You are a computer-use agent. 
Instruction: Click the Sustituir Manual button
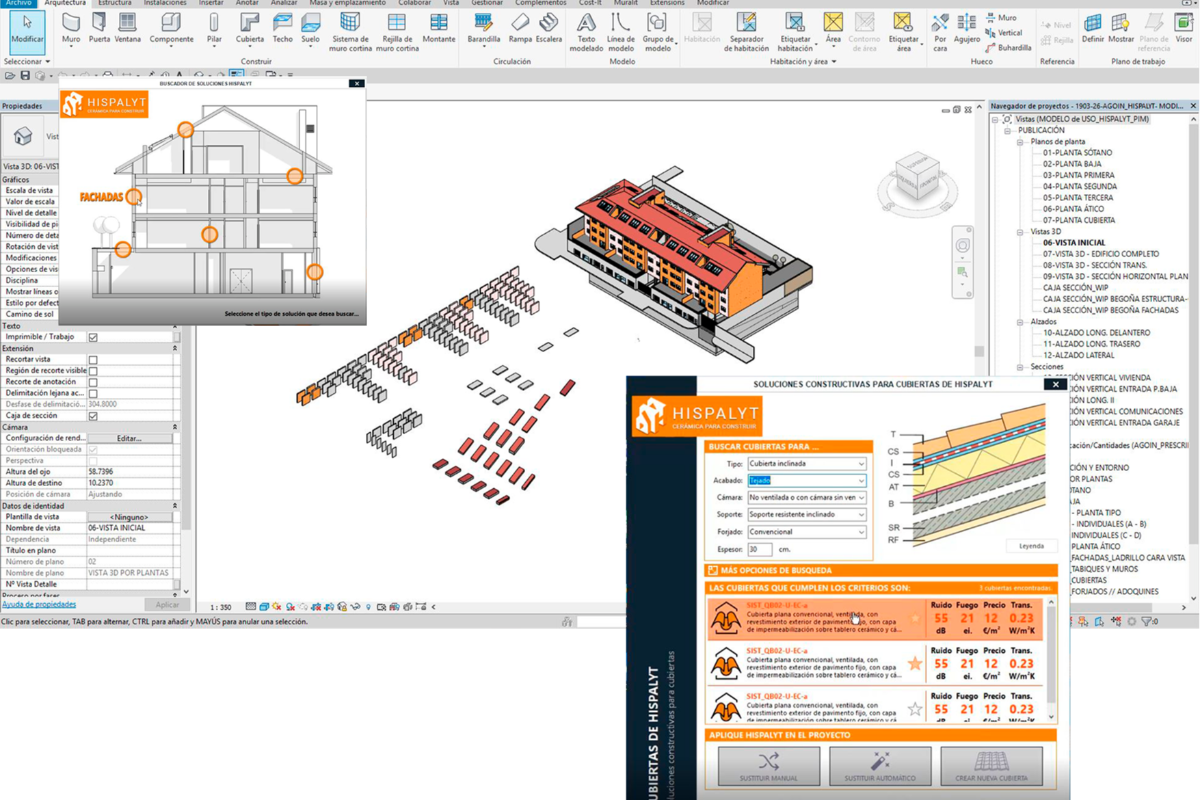tap(768, 766)
